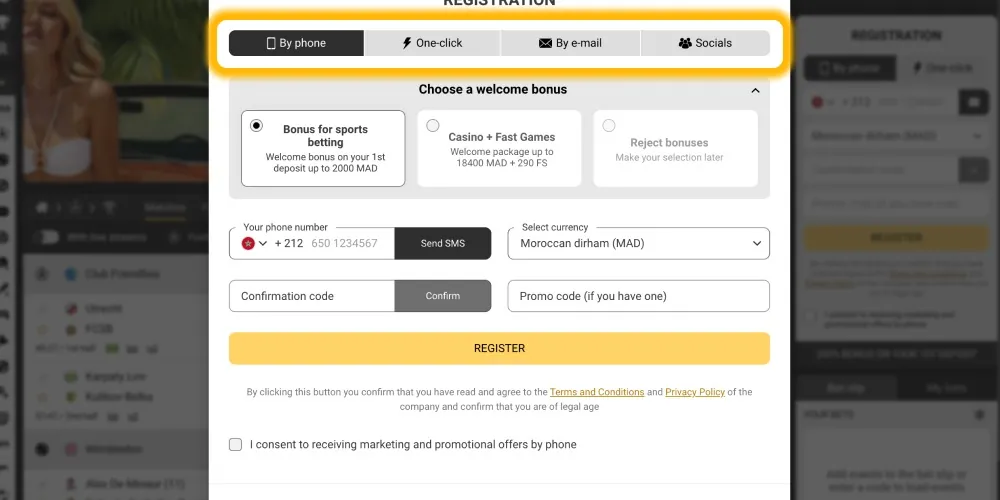The height and width of the screenshot is (500, 1000).
Task: Open the Socials registration tab
Action: [x=705, y=43]
